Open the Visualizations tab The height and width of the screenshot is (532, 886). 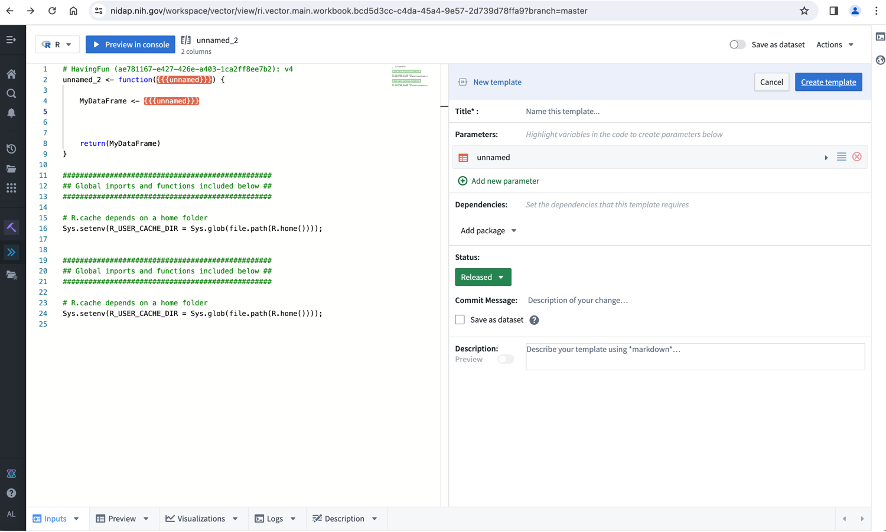tap(200, 519)
